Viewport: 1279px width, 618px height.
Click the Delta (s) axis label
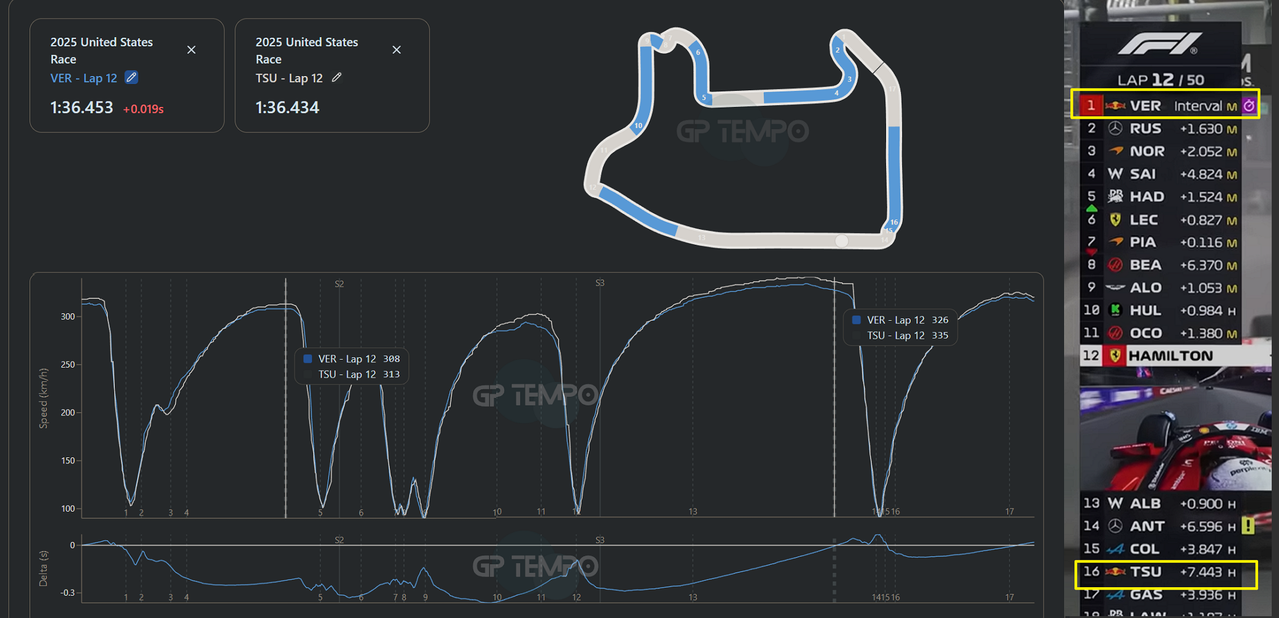pyautogui.click(x=44, y=567)
